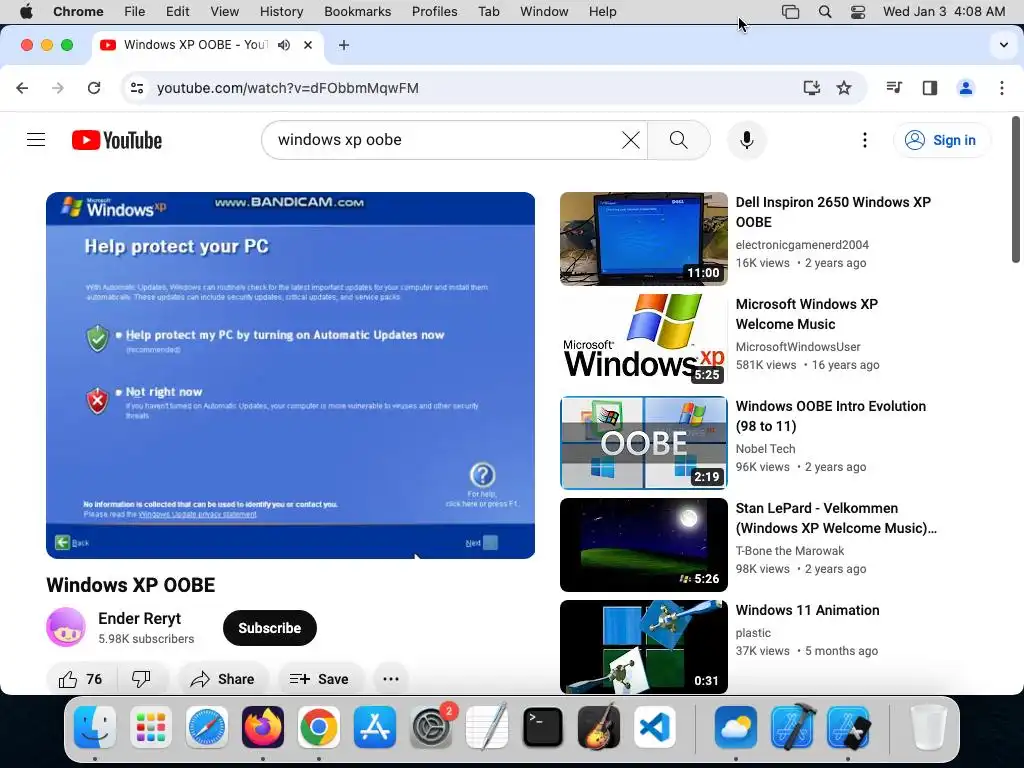Image resolution: width=1024 pixels, height=768 pixels.
Task: Open Ender Reryt channel avatar
Action: [65, 627]
